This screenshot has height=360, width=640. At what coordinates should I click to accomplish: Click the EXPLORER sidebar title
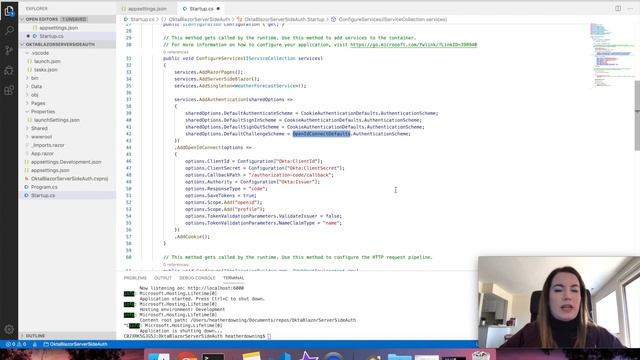click(x=36, y=9)
